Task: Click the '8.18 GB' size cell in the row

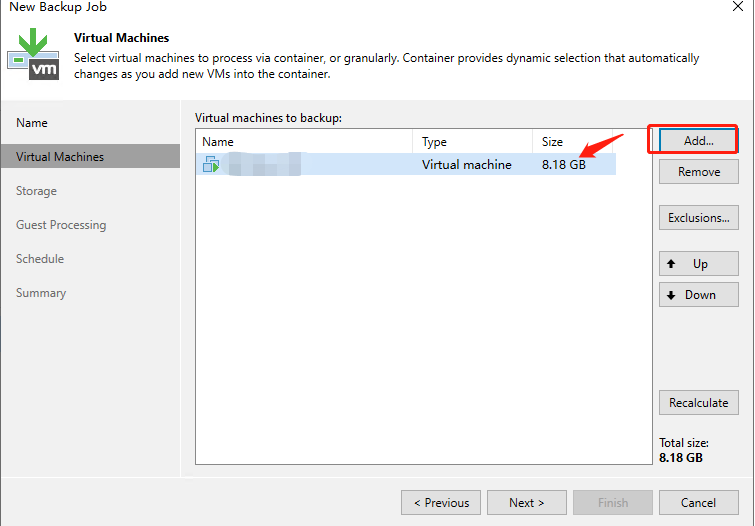Action: click(563, 165)
